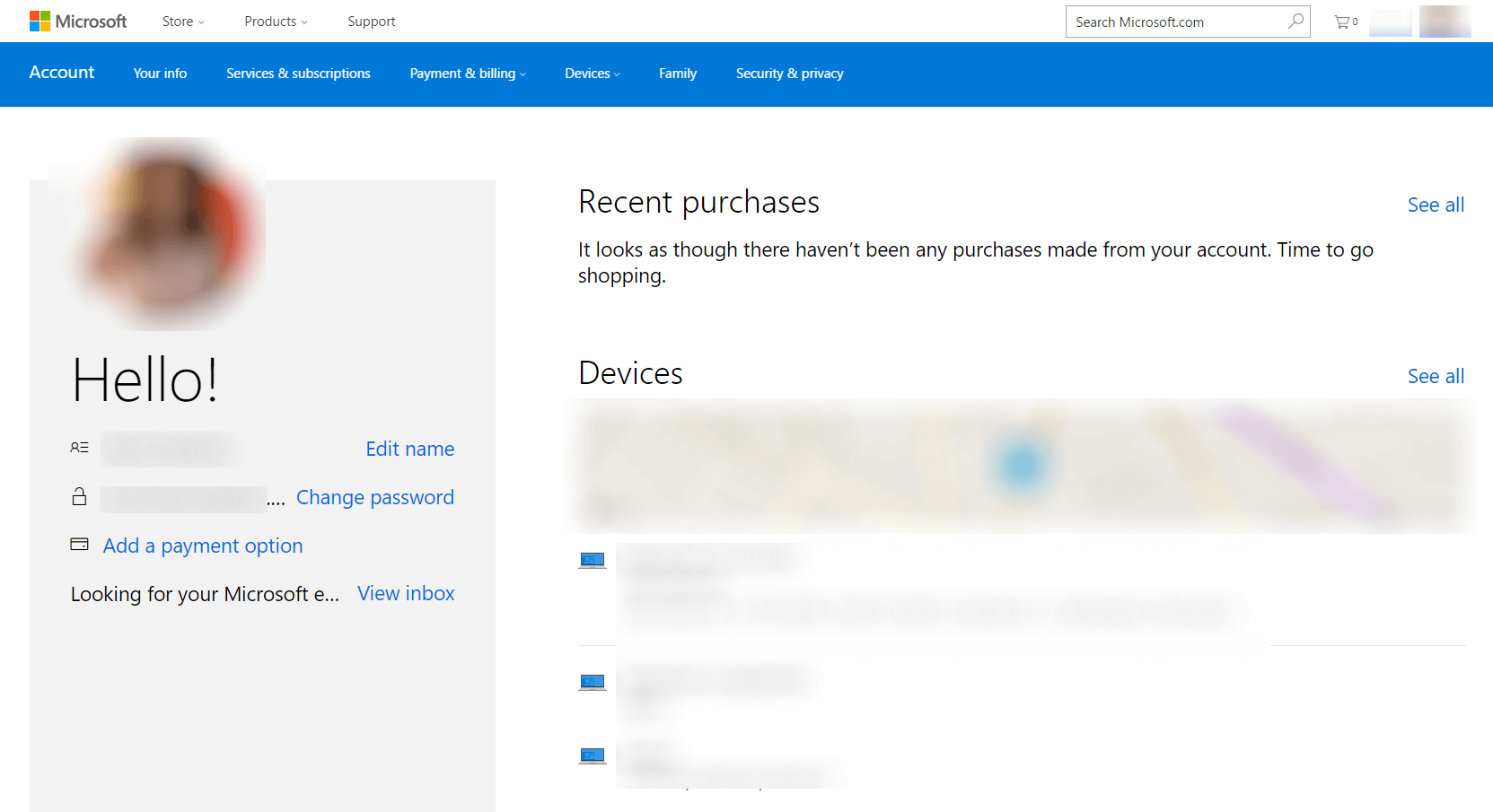This screenshot has width=1493, height=812.
Task: Open the shopping cart icon
Action: (1345, 22)
